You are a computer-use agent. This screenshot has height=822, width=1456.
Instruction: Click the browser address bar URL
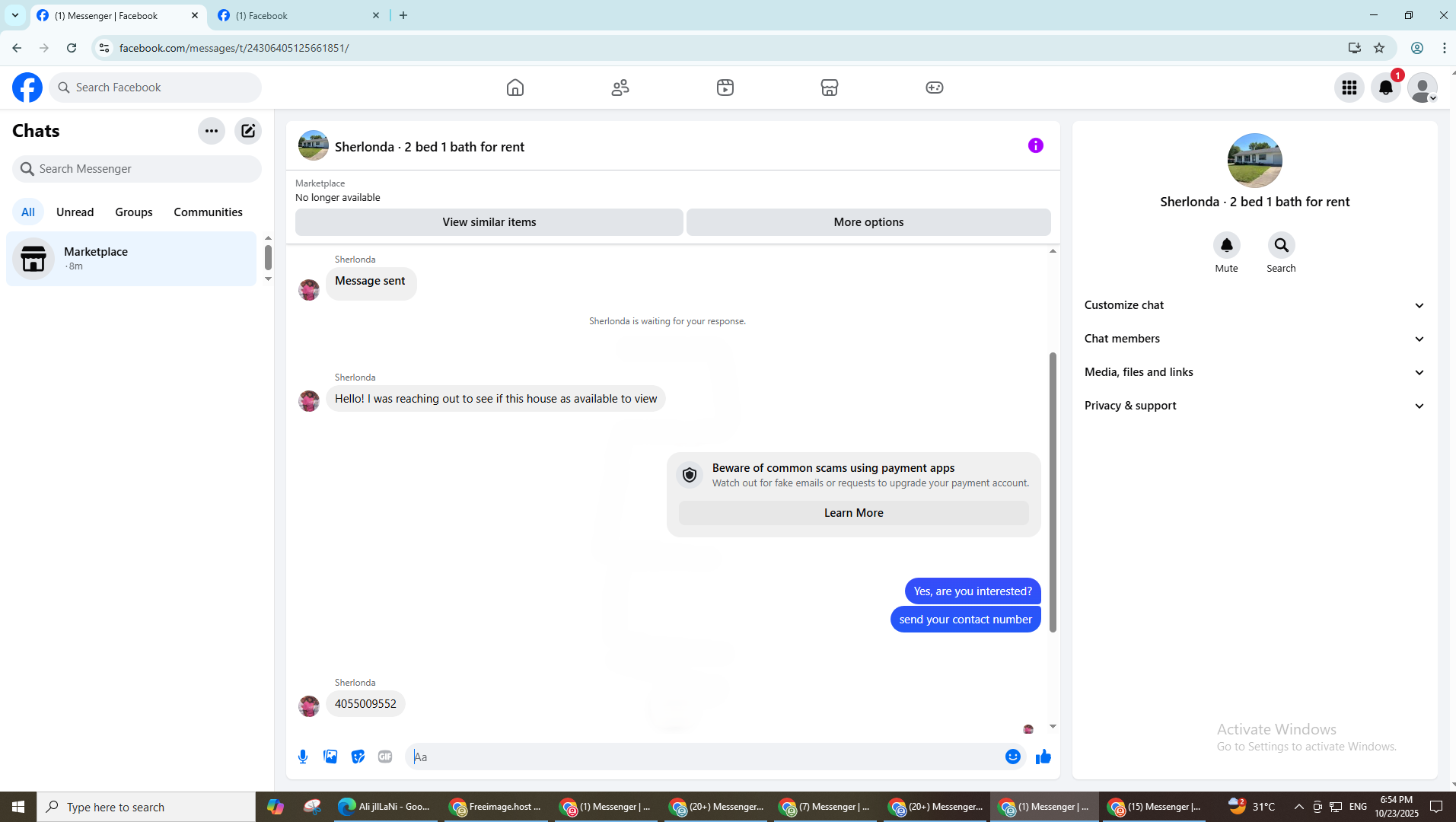(x=234, y=48)
